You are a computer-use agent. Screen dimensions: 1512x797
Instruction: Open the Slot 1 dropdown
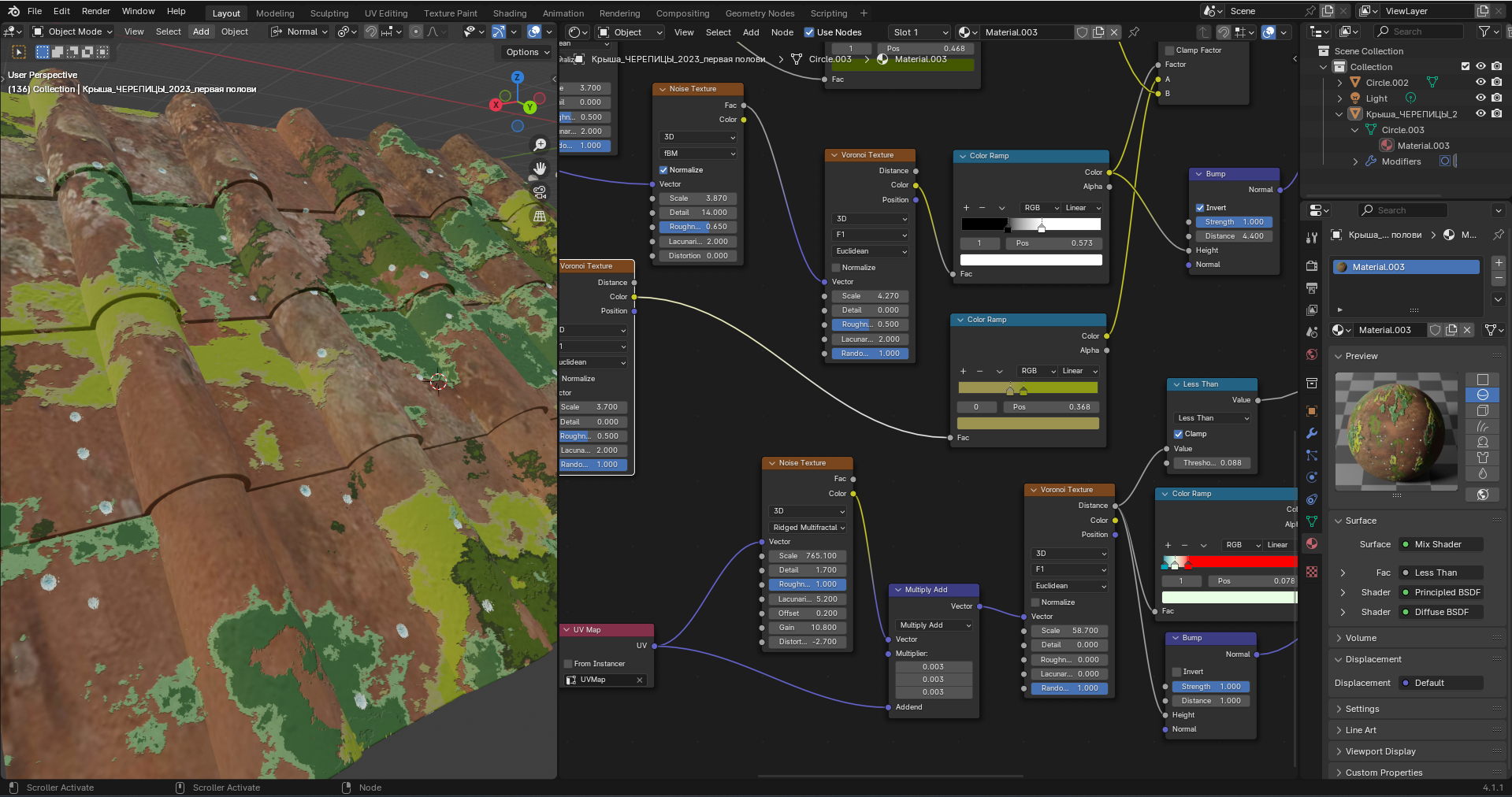click(920, 32)
